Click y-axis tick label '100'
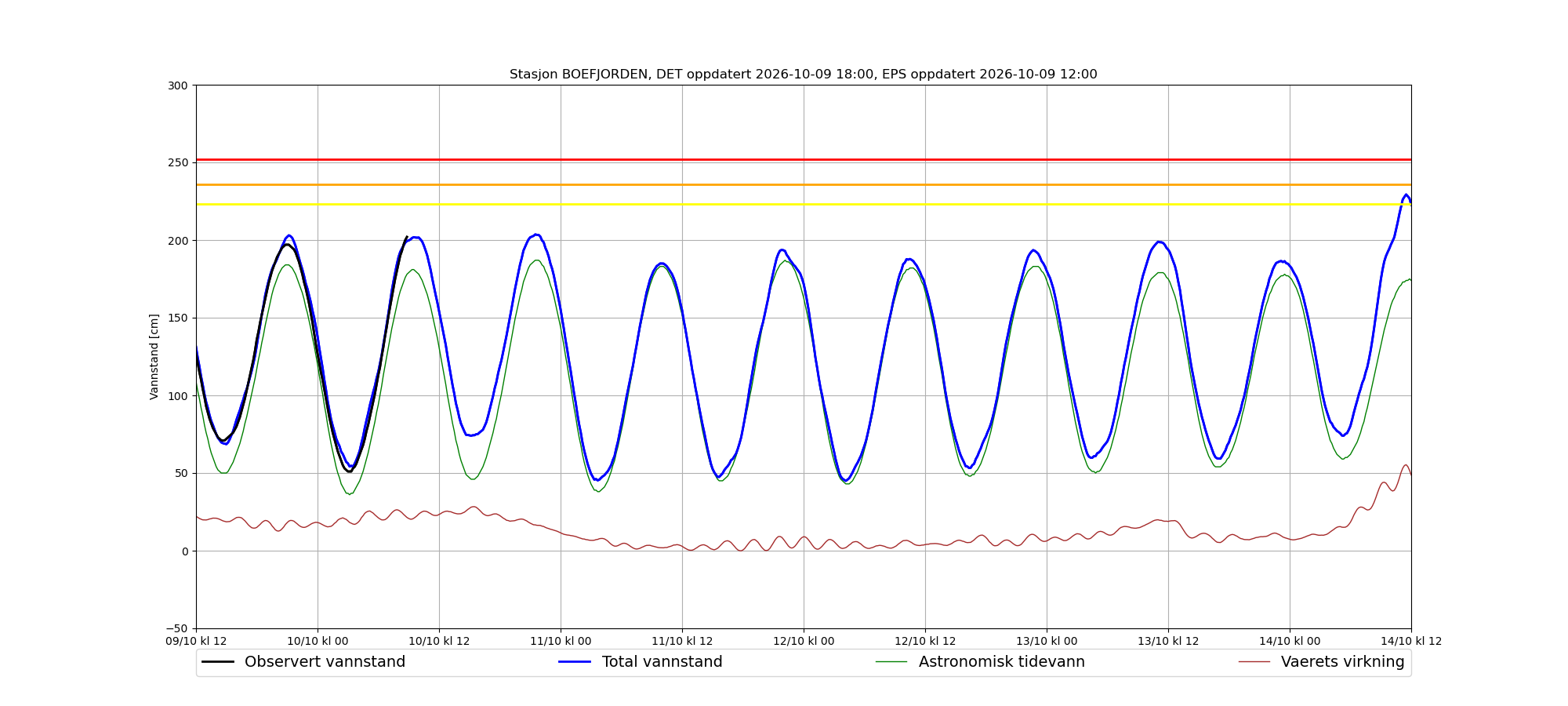Viewport: 1568px width, 706px height. coord(179,396)
